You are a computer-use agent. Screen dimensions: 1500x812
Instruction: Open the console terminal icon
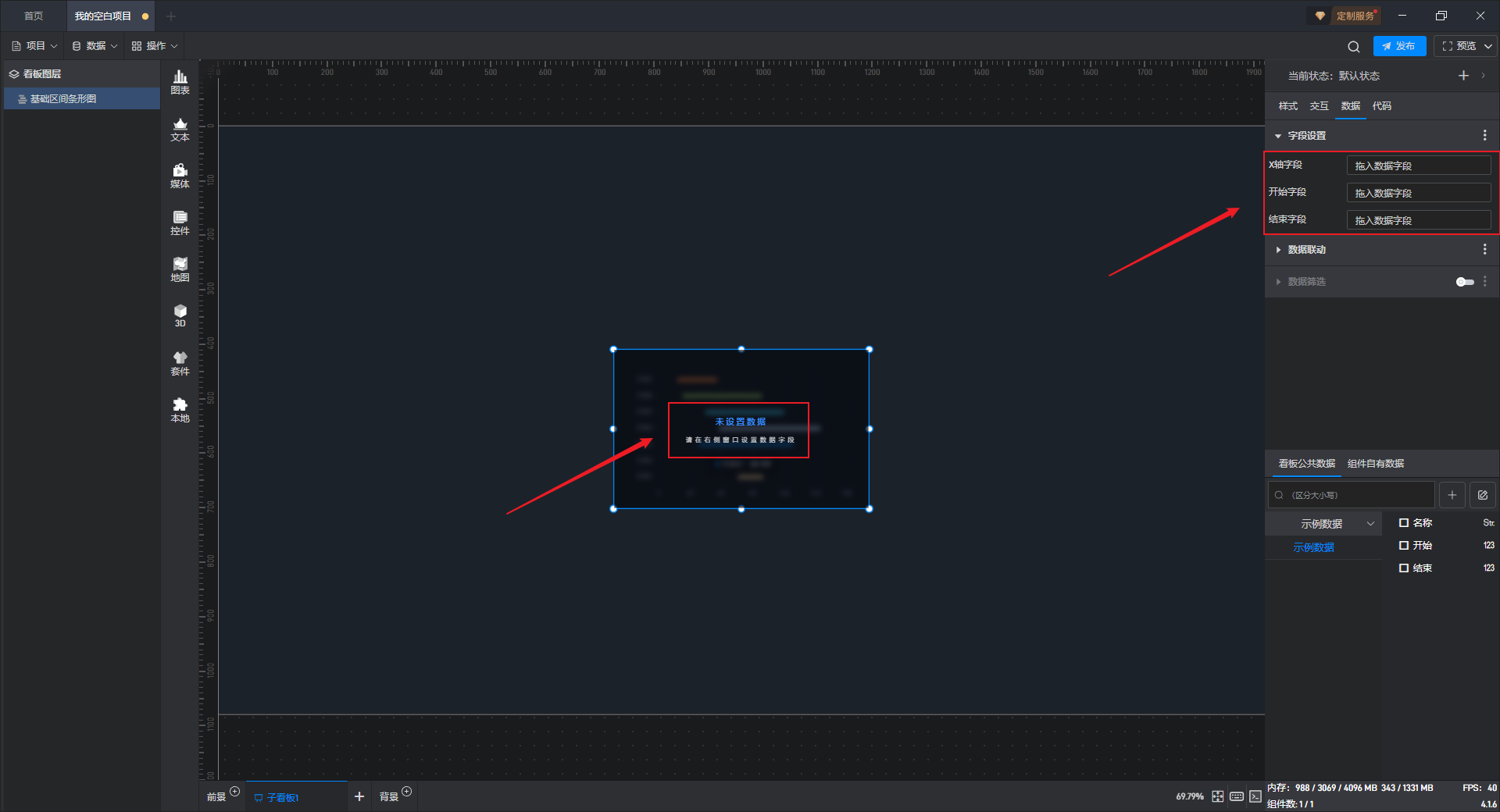click(x=1255, y=796)
